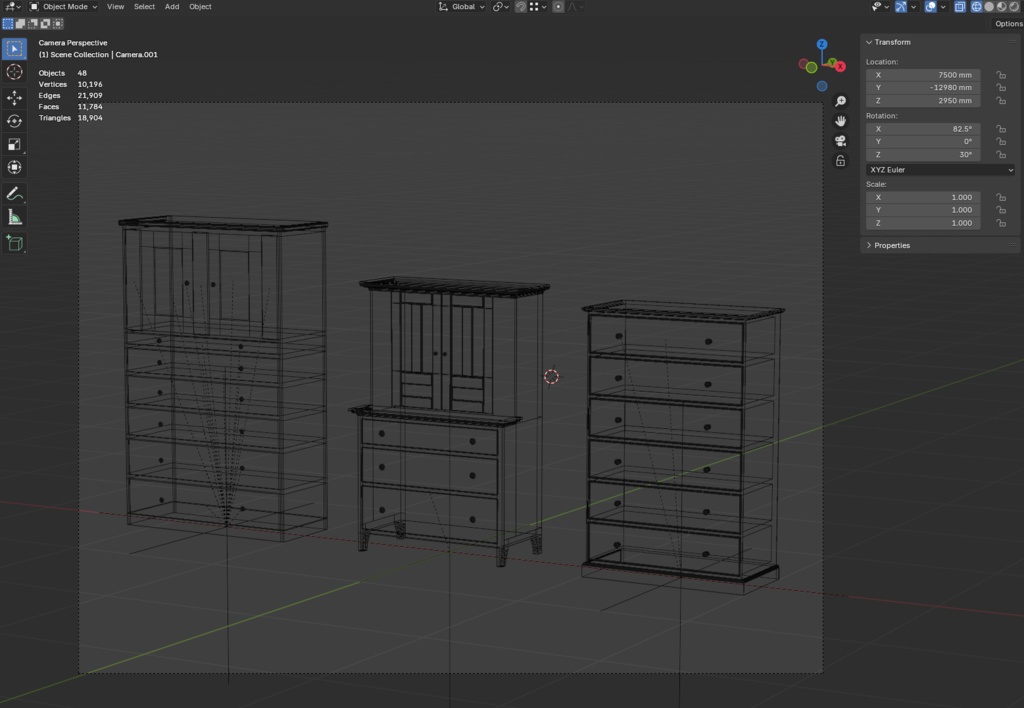The width and height of the screenshot is (1024, 708).
Task: Set selection mode to extend
Action: coord(20,24)
